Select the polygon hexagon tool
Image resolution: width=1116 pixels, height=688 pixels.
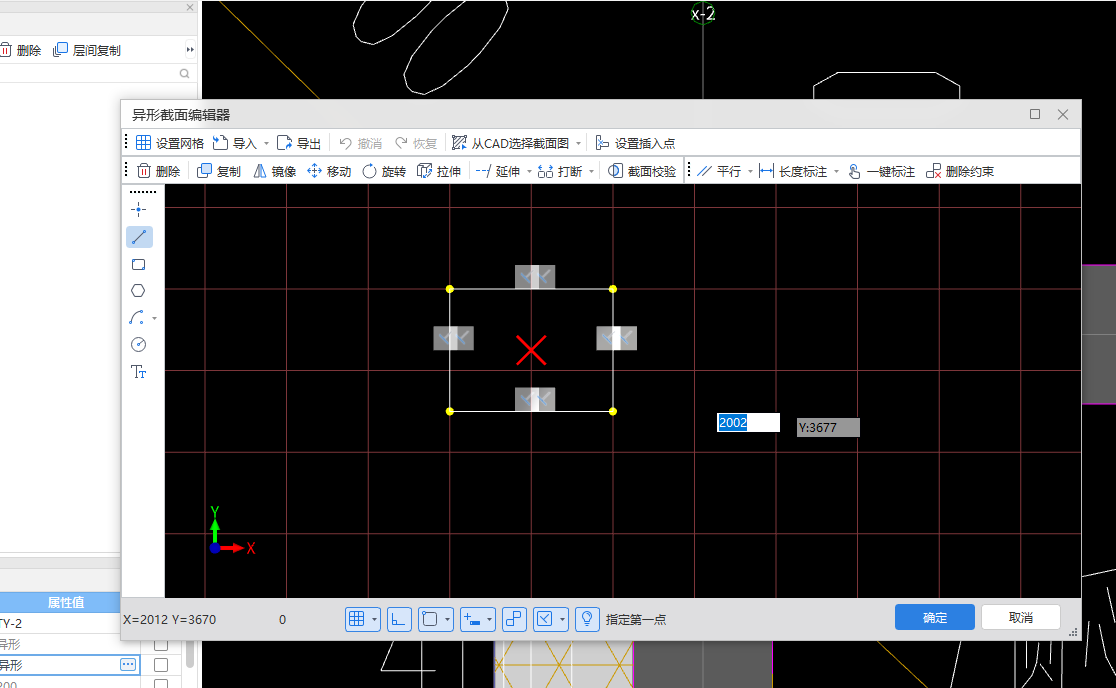coord(138,291)
